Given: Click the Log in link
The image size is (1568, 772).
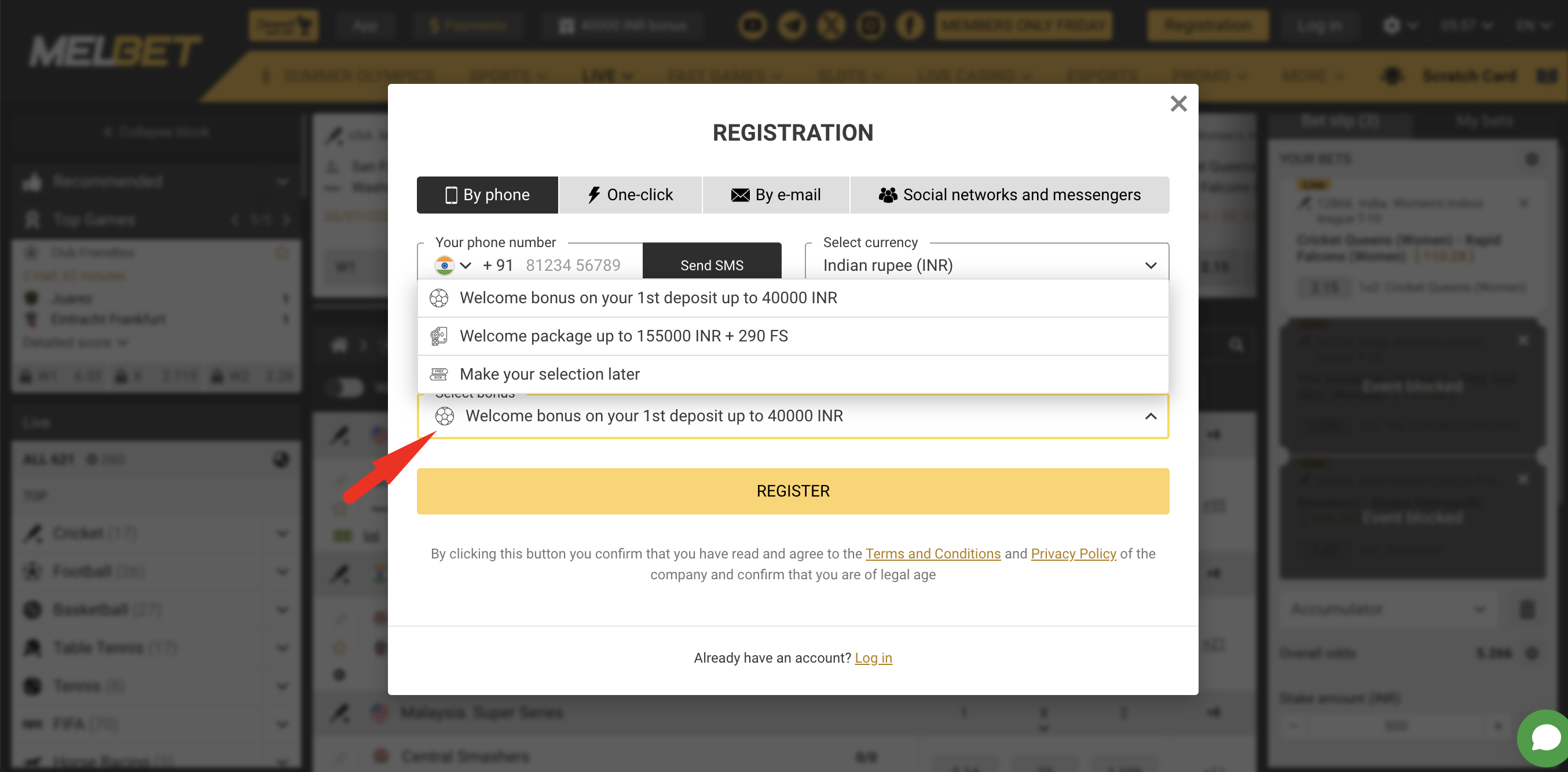Looking at the screenshot, I should pos(873,657).
